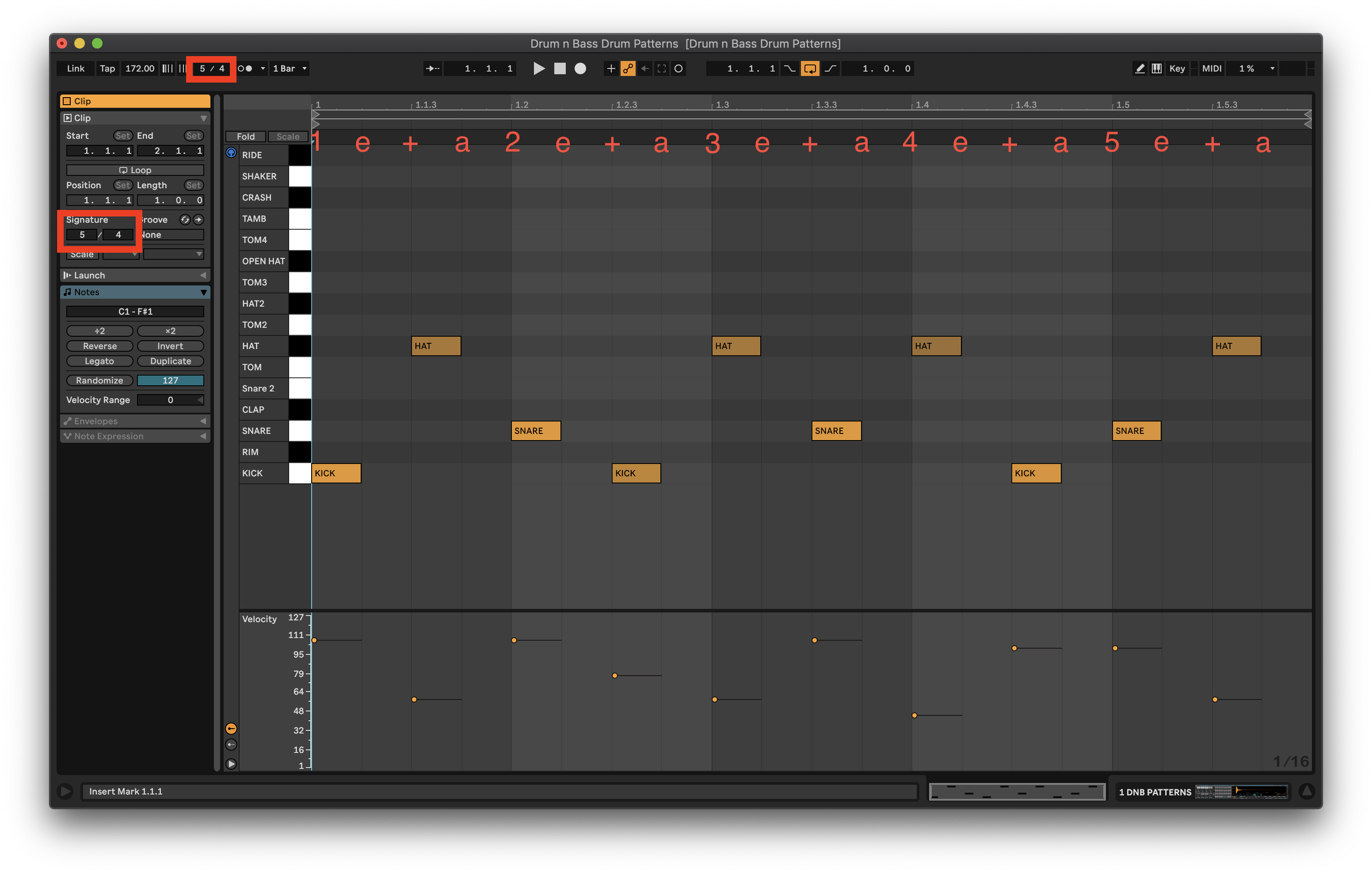The image size is (1372, 874).
Task: Switch to MIDI map mode
Action: [1211, 69]
